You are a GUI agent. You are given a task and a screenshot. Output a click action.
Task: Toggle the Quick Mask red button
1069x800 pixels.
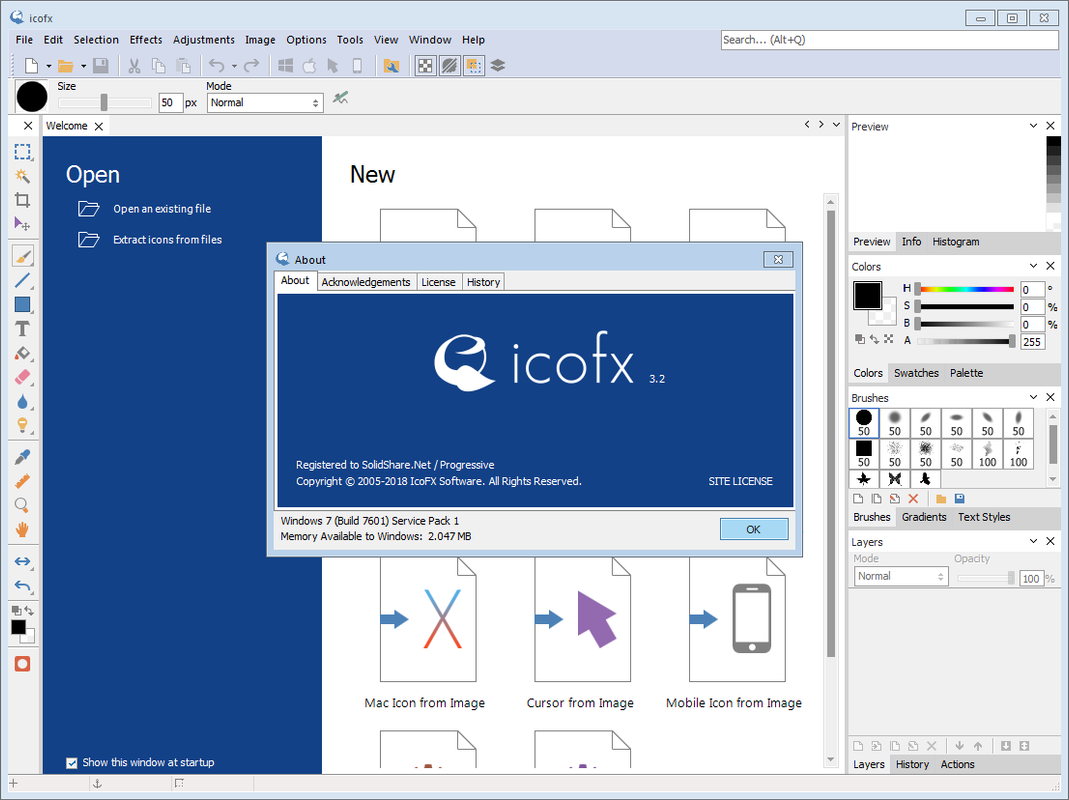(x=22, y=664)
